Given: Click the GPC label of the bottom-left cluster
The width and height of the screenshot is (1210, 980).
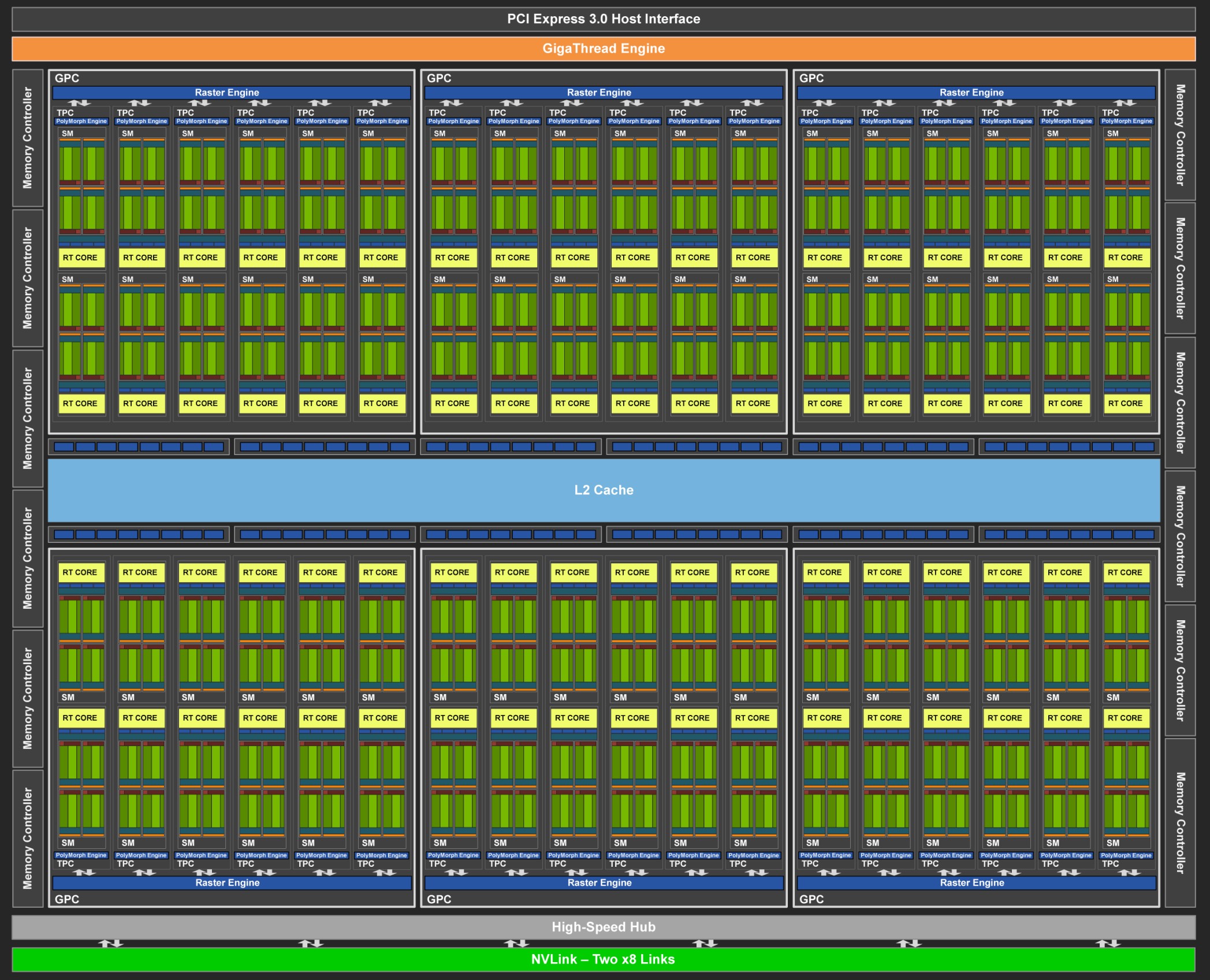Looking at the screenshot, I should (x=67, y=899).
